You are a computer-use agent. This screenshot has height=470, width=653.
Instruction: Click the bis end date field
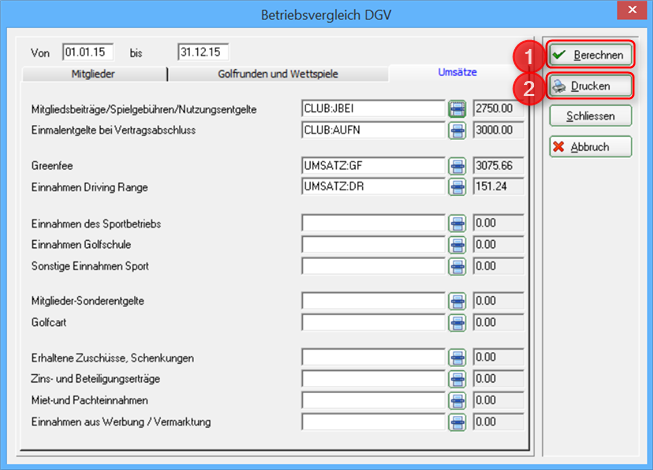pyautogui.click(x=203, y=51)
